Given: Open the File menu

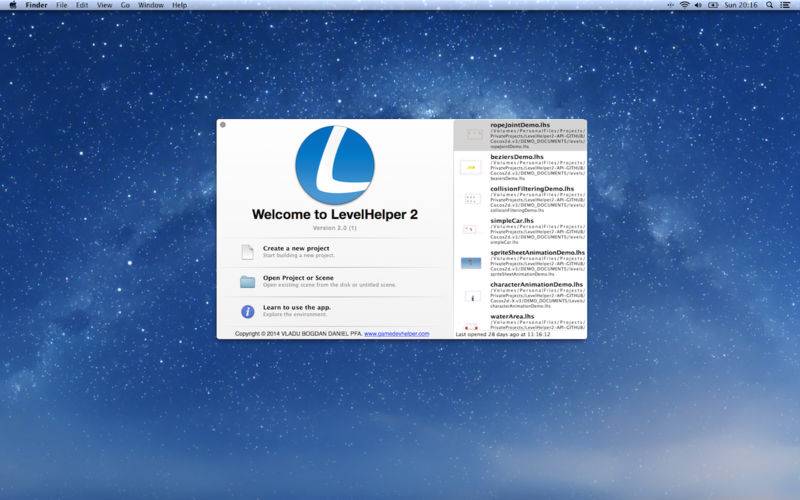Looking at the screenshot, I should pyautogui.click(x=62, y=5).
